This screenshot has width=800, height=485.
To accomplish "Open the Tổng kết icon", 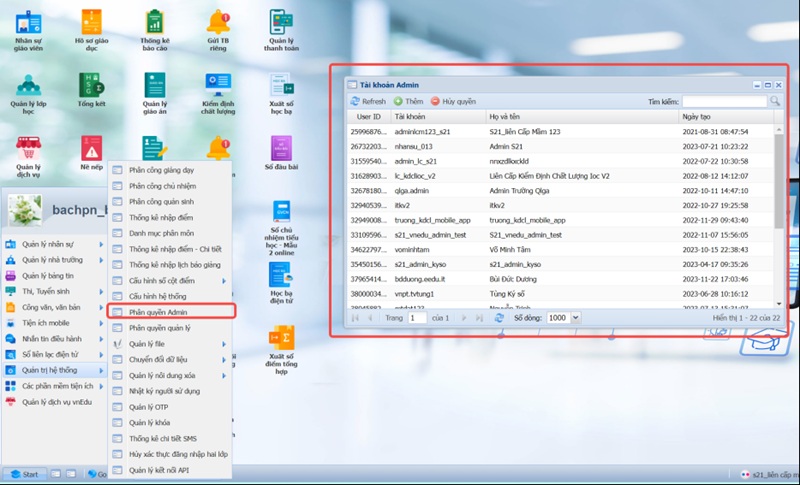I will tap(91, 90).
